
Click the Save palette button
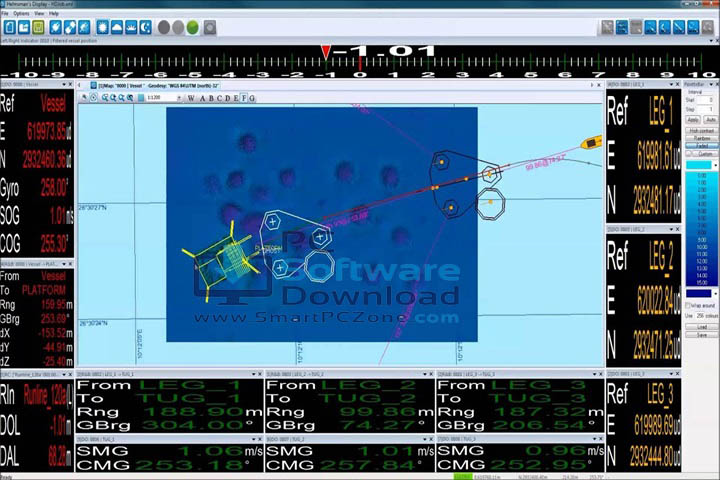pos(702,335)
